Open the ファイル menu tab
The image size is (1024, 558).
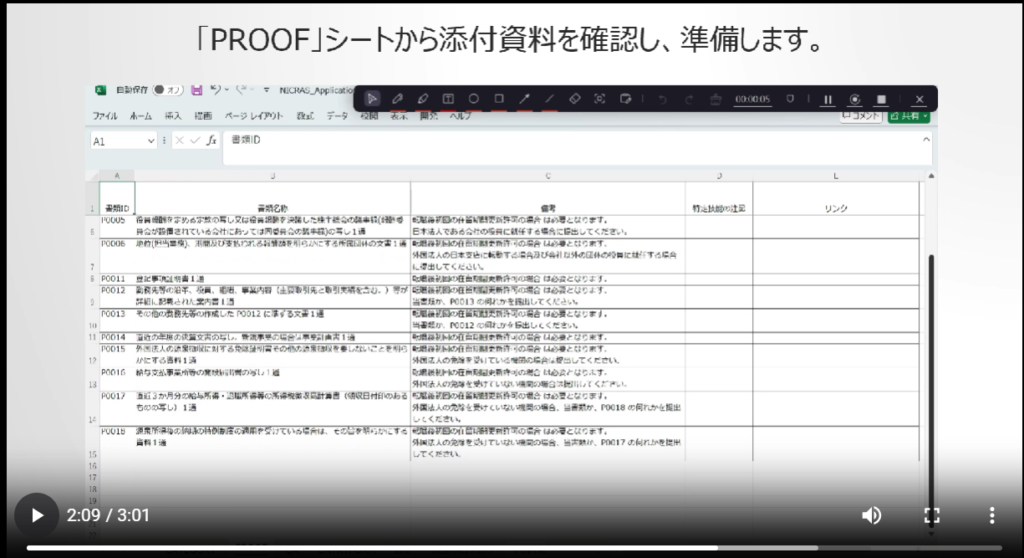click(105, 116)
